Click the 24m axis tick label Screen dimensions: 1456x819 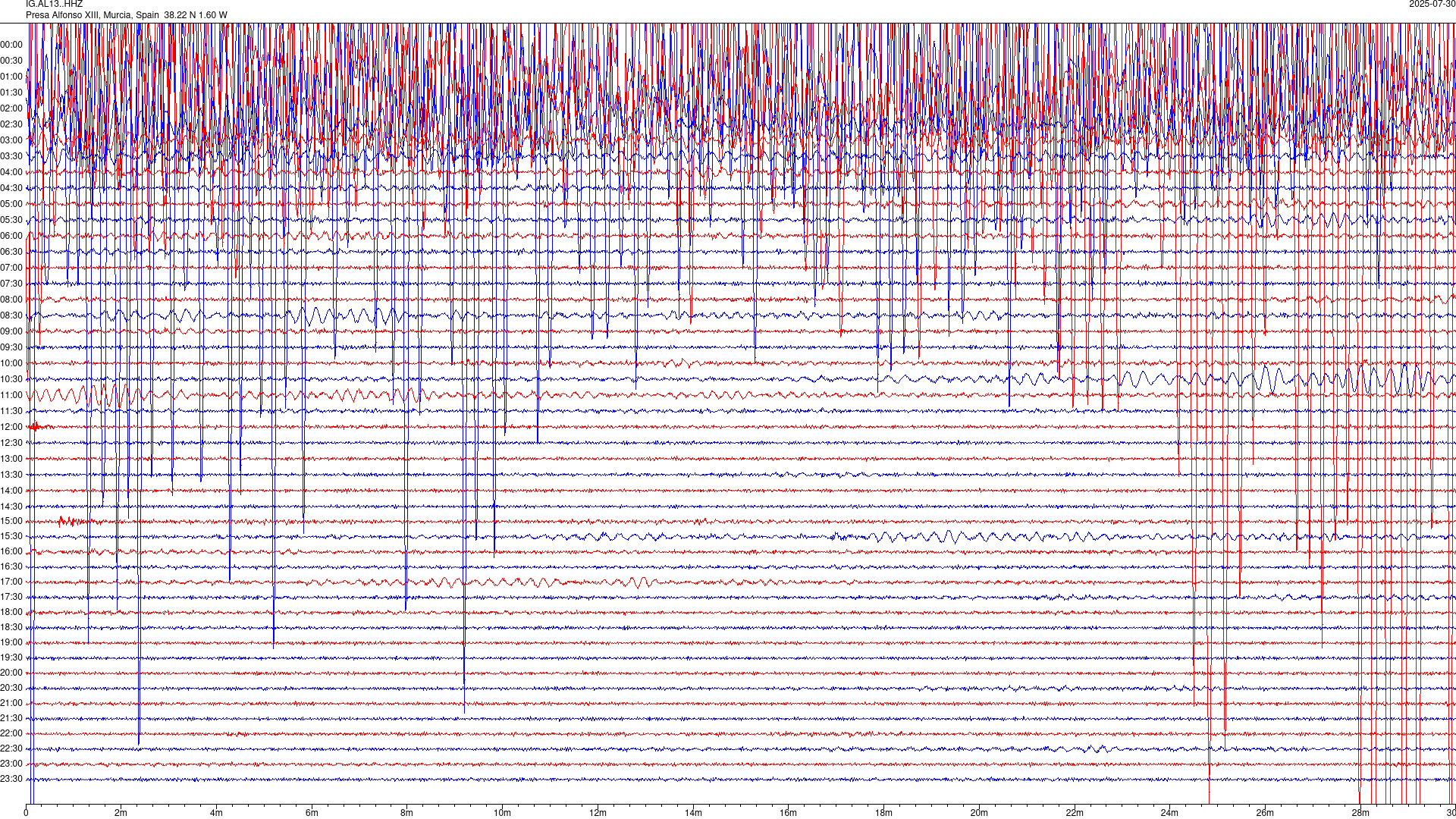tap(1169, 813)
